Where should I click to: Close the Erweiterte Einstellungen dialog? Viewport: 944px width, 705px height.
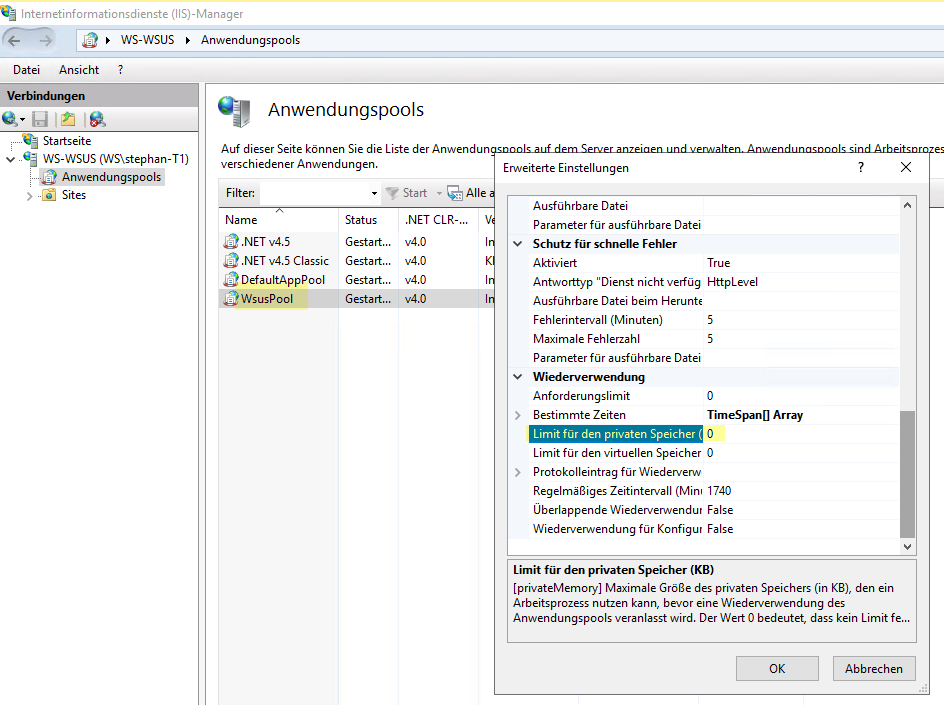pos(905,167)
